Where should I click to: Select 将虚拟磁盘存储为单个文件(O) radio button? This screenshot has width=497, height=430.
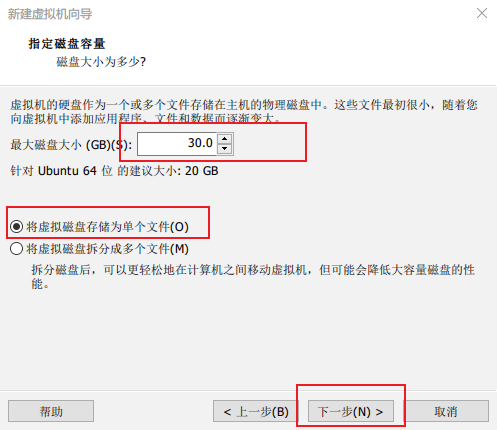(x=16, y=227)
